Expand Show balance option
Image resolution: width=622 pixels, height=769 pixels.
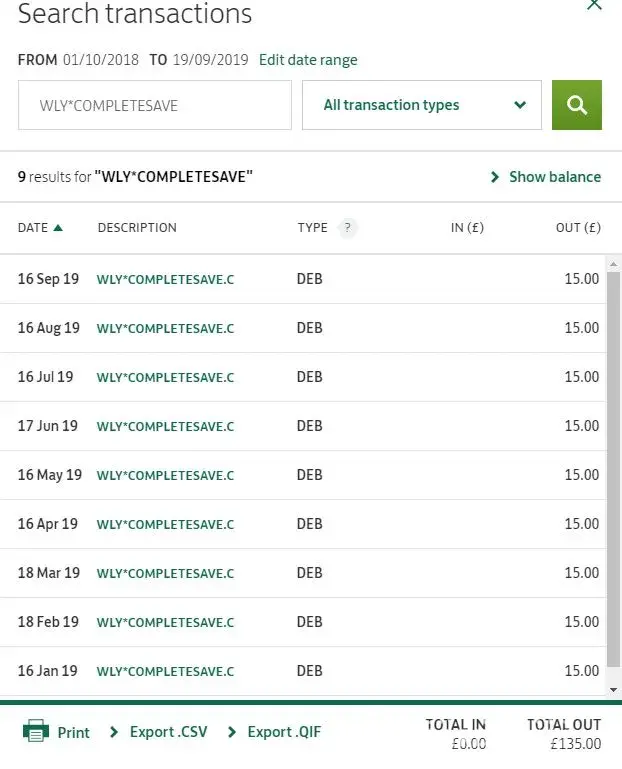click(546, 177)
